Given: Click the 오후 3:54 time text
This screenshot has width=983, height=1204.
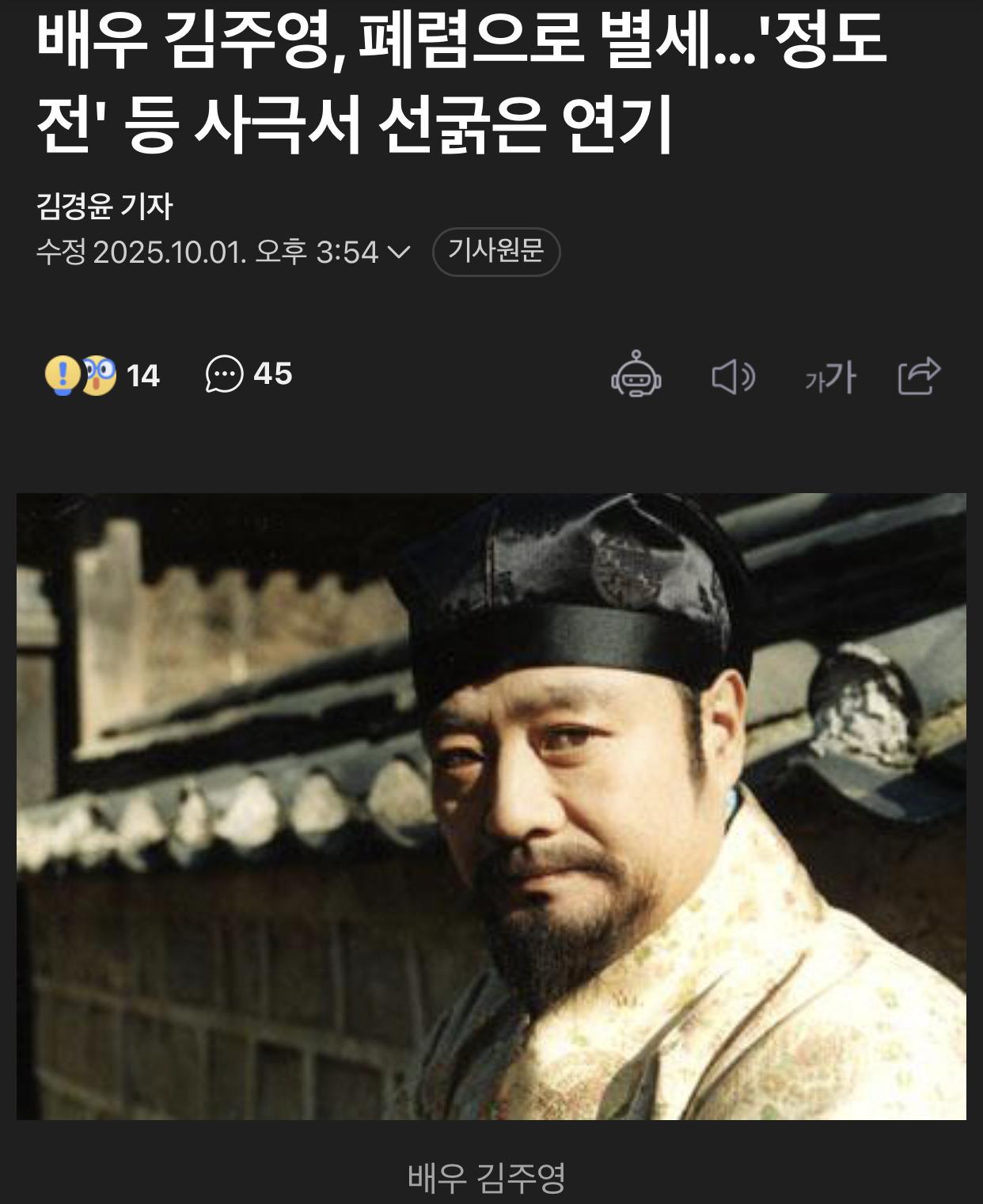Looking at the screenshot, I should pos(317,252).
